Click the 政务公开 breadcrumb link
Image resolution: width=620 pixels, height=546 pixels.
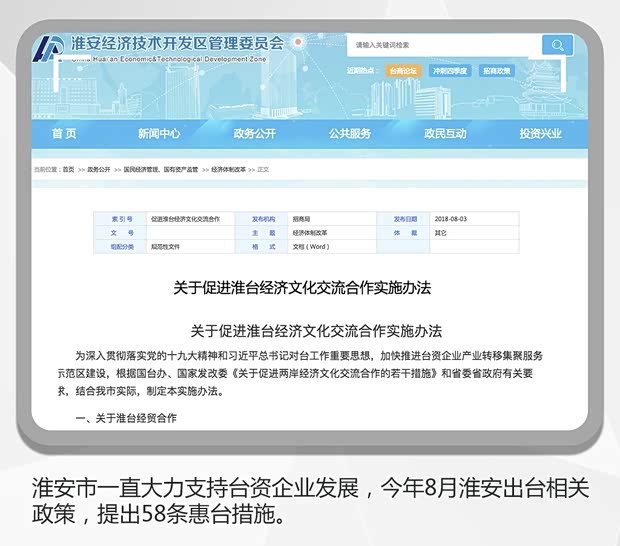98,170
